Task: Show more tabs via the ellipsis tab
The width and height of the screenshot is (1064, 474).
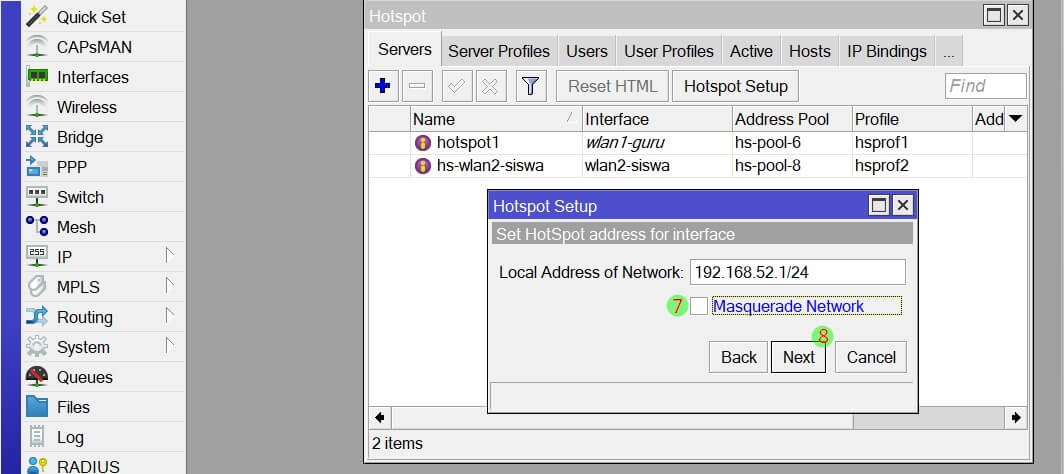Action: point(948,51)
